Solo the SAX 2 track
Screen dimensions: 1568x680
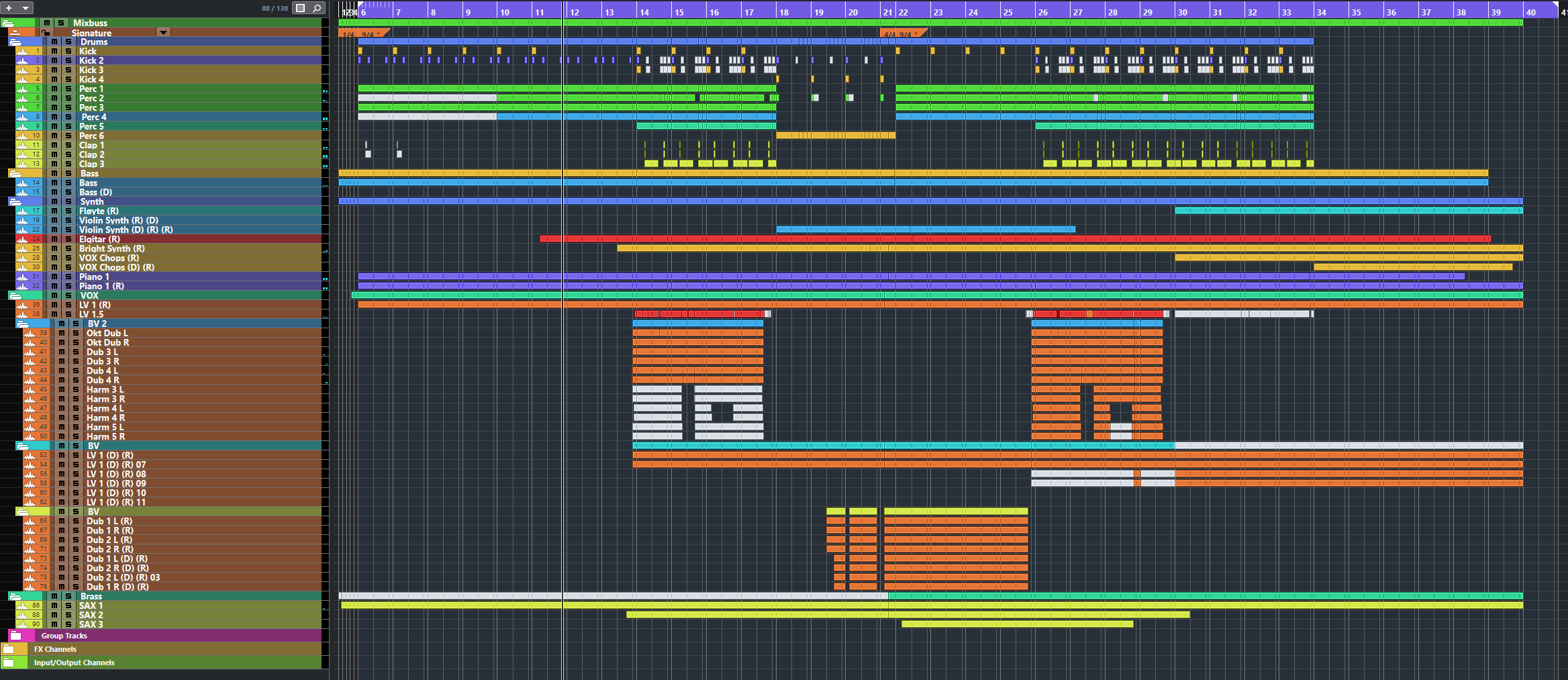(x=68, y=615)
